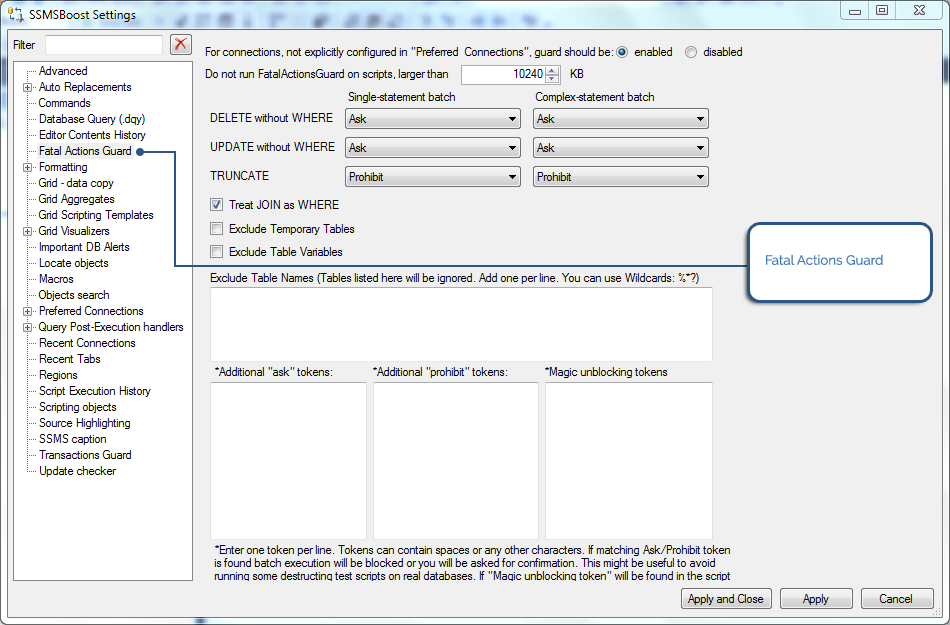Open Grid - data copy settings
Screen dimensions: 950x625
click(76, 183)
